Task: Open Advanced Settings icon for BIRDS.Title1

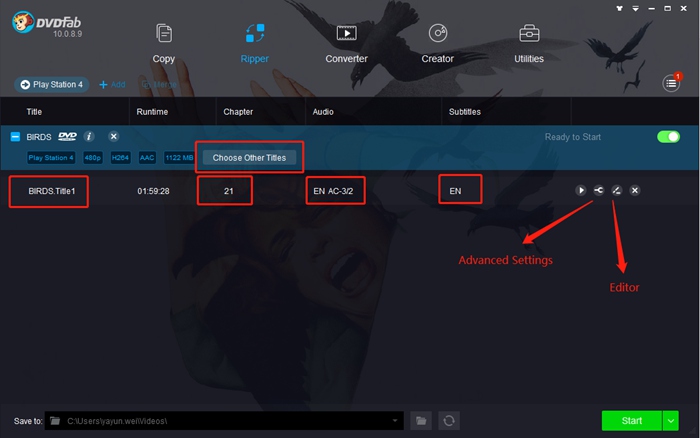Action: pos(599,191)
